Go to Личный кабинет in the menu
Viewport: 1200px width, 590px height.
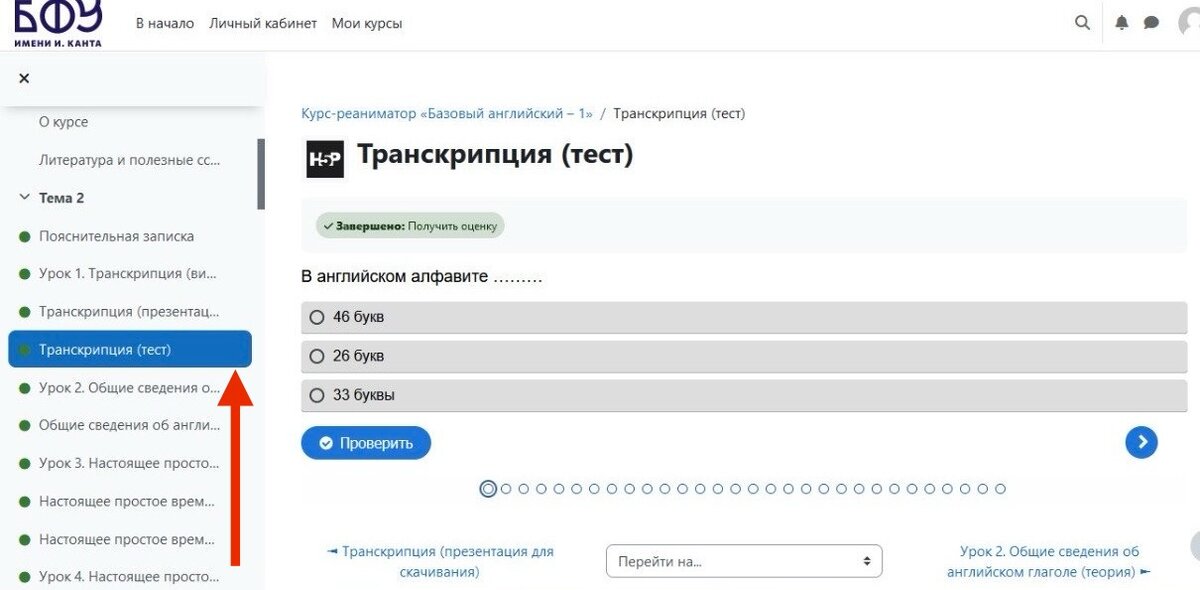(x=262, y=22)
